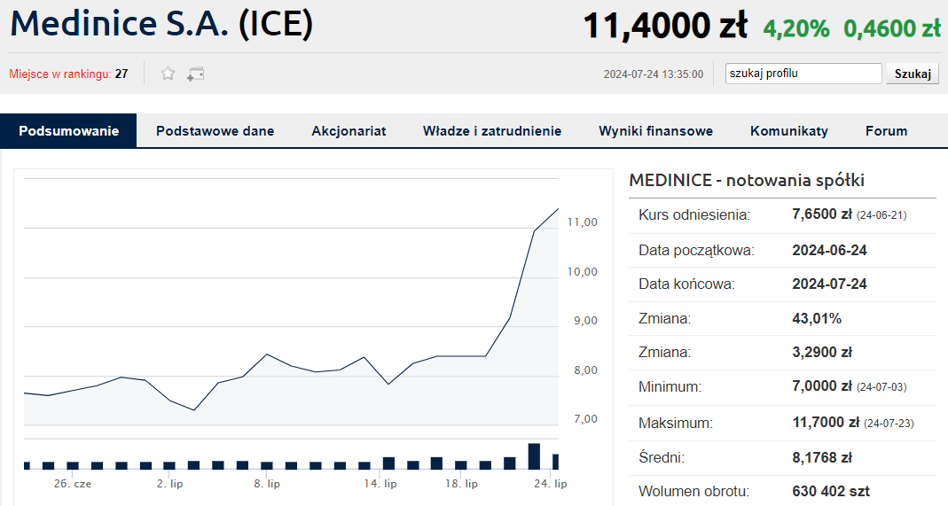
Task: Select chart y-axis label 7,00
Action: (585, 419)
